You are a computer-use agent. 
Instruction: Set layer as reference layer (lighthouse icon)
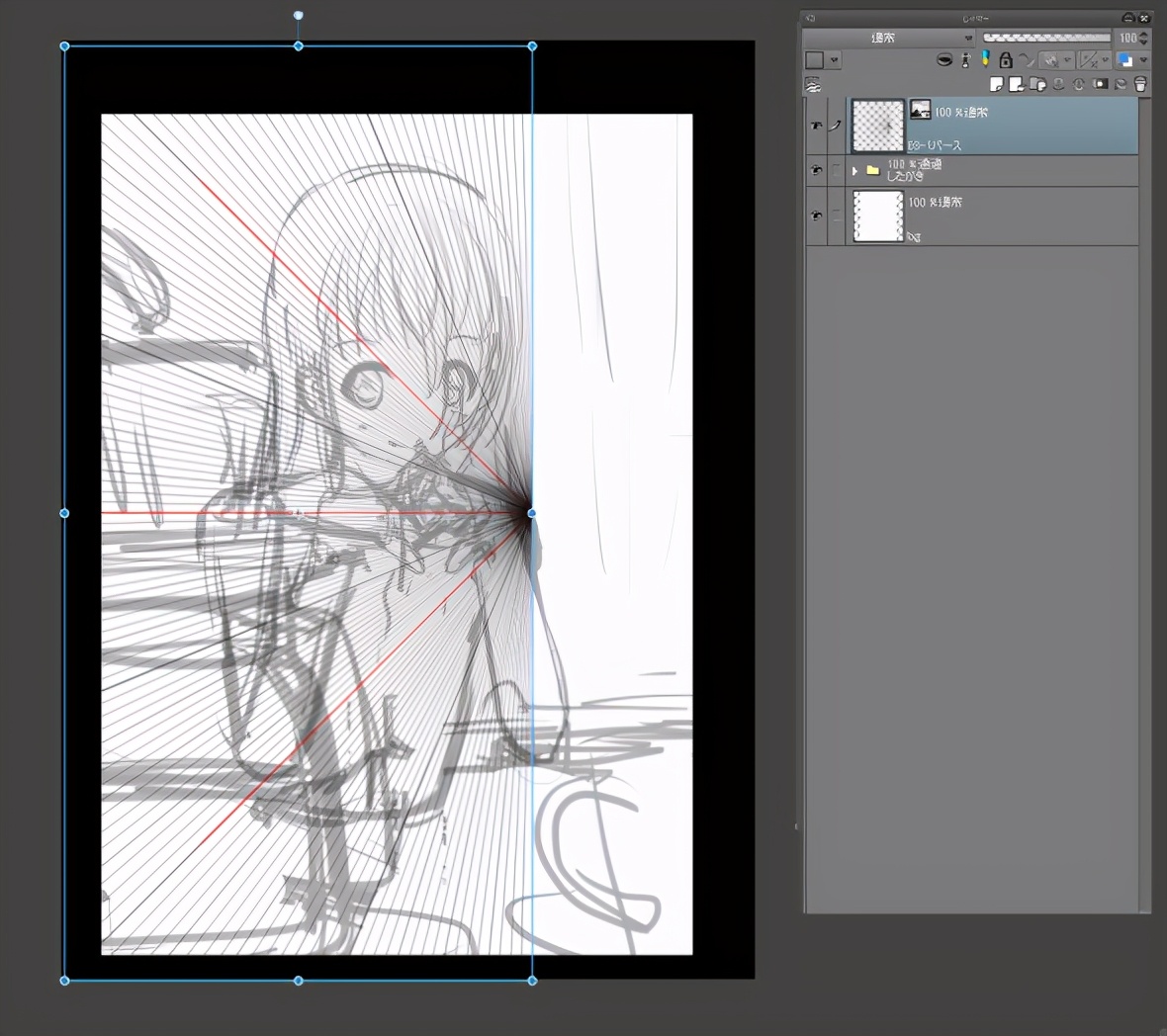pyautogui.click(x=965, y=60)
